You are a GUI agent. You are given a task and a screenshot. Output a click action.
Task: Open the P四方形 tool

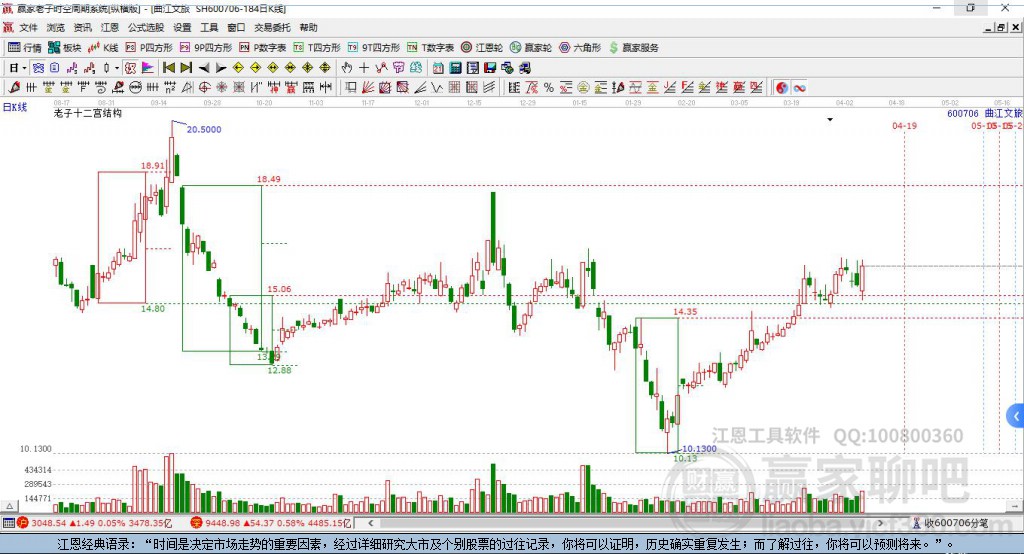pos(149,47)
